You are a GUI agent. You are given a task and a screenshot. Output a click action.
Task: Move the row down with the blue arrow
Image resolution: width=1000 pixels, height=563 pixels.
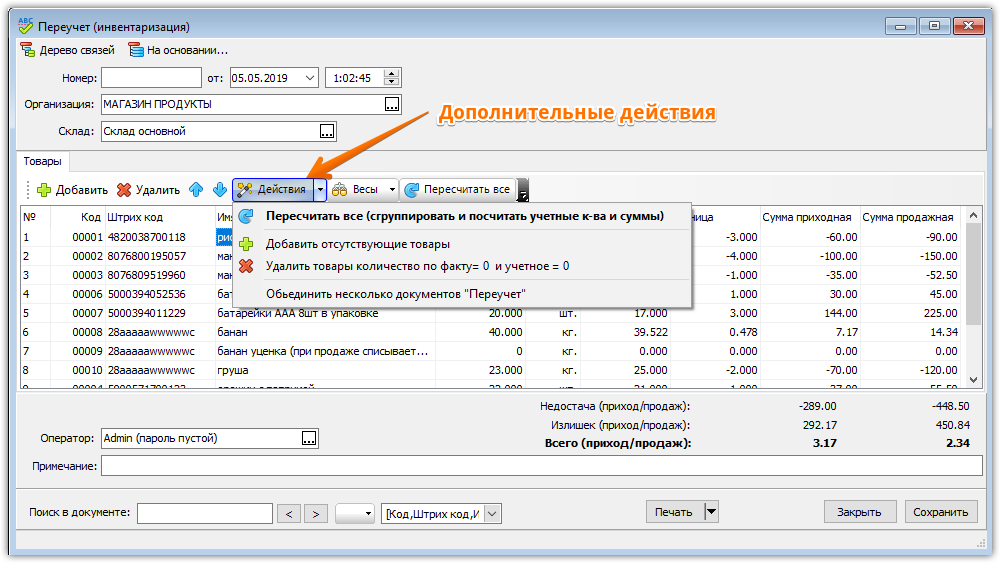220,189
